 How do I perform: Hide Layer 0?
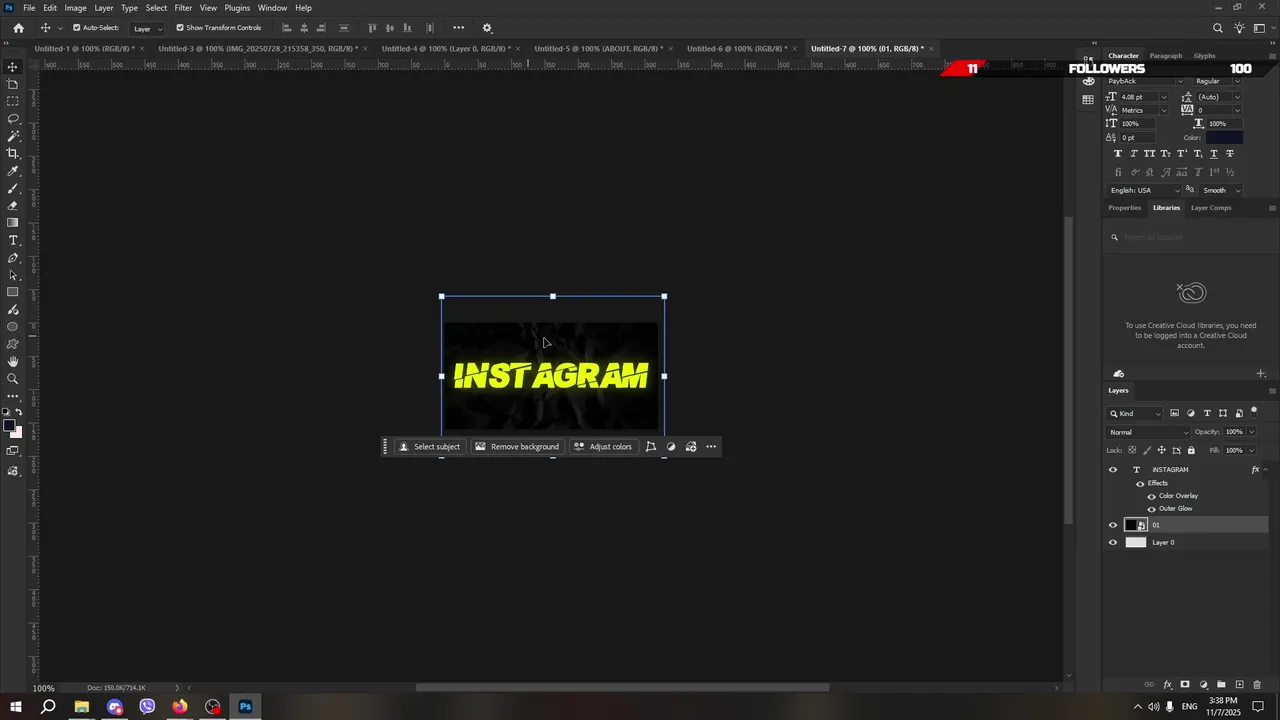point(1113,542)
